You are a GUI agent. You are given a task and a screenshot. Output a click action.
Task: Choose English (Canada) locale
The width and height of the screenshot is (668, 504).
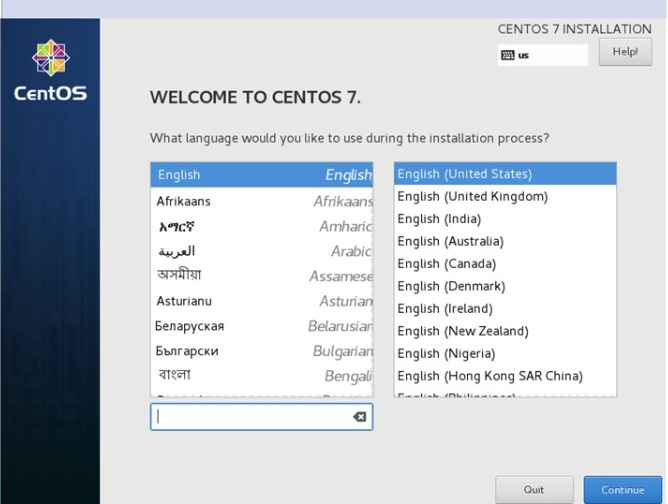pyautogui.click(x=505, y=264)
